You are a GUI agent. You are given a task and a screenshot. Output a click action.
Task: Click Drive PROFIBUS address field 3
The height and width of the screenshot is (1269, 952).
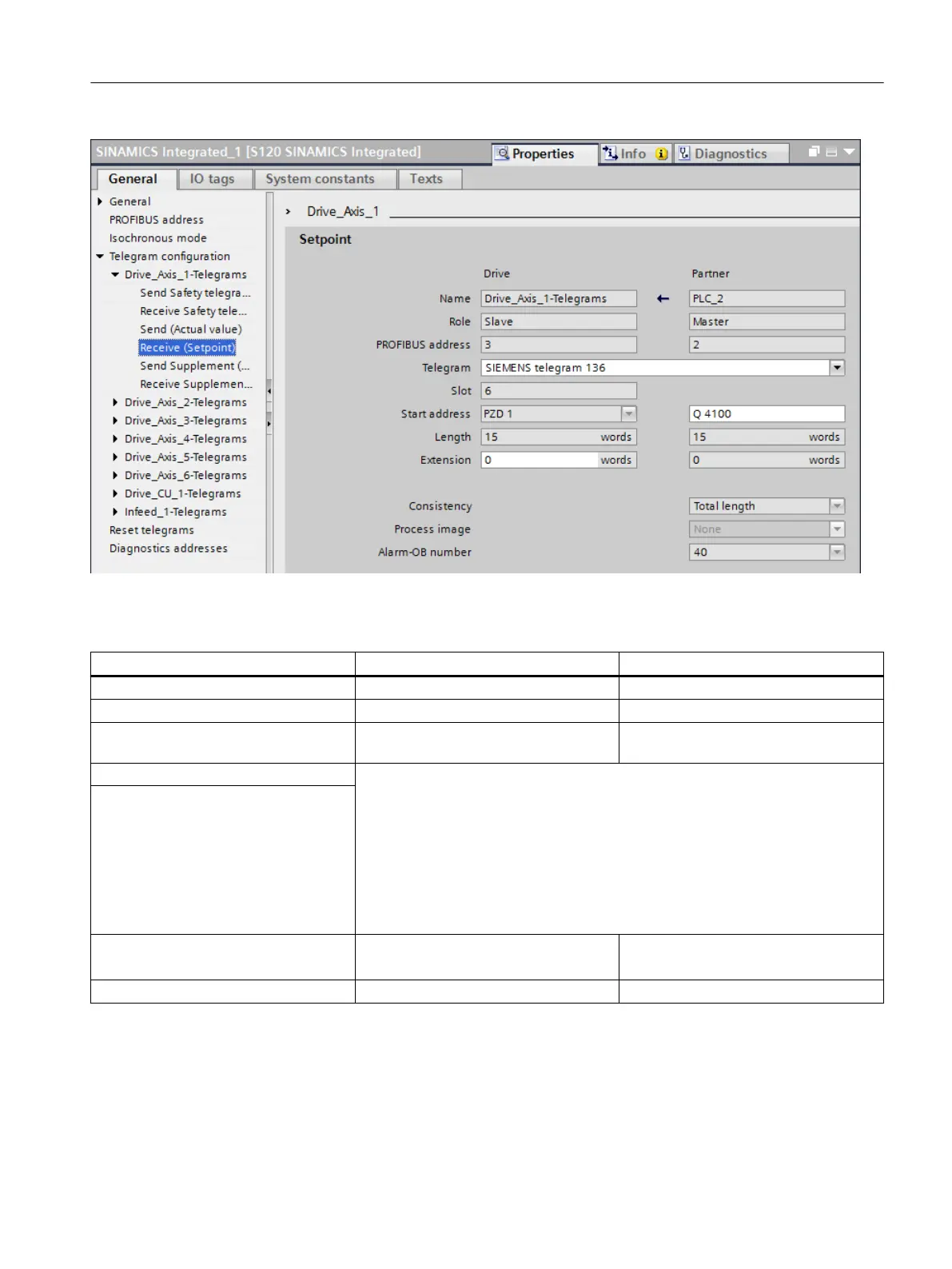559,345
